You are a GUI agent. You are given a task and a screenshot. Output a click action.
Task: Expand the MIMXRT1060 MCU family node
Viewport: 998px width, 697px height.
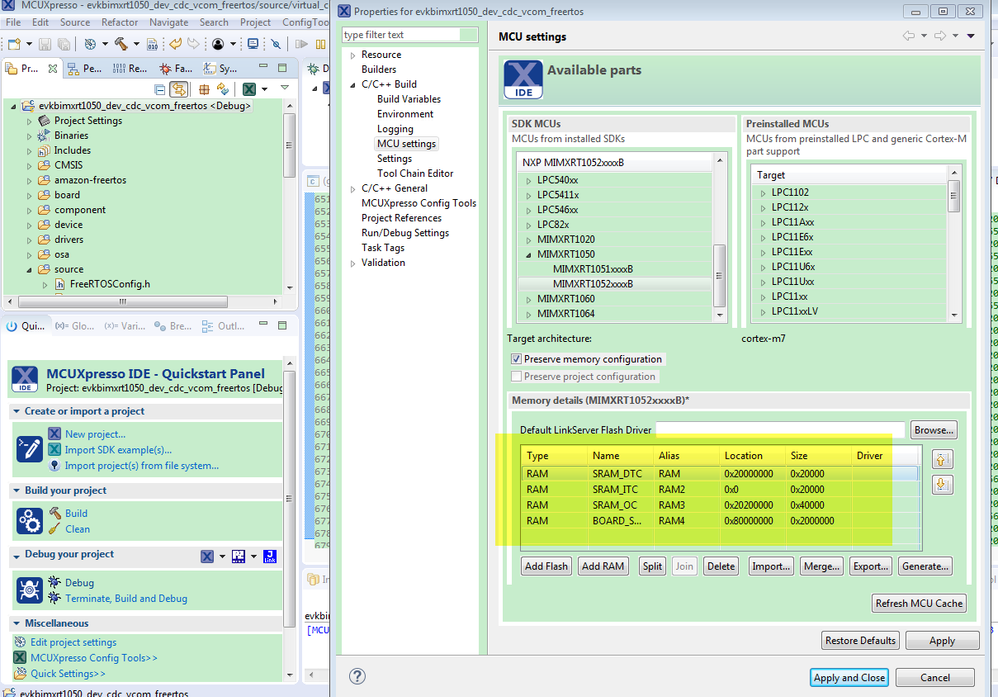[x=528, y=299]
